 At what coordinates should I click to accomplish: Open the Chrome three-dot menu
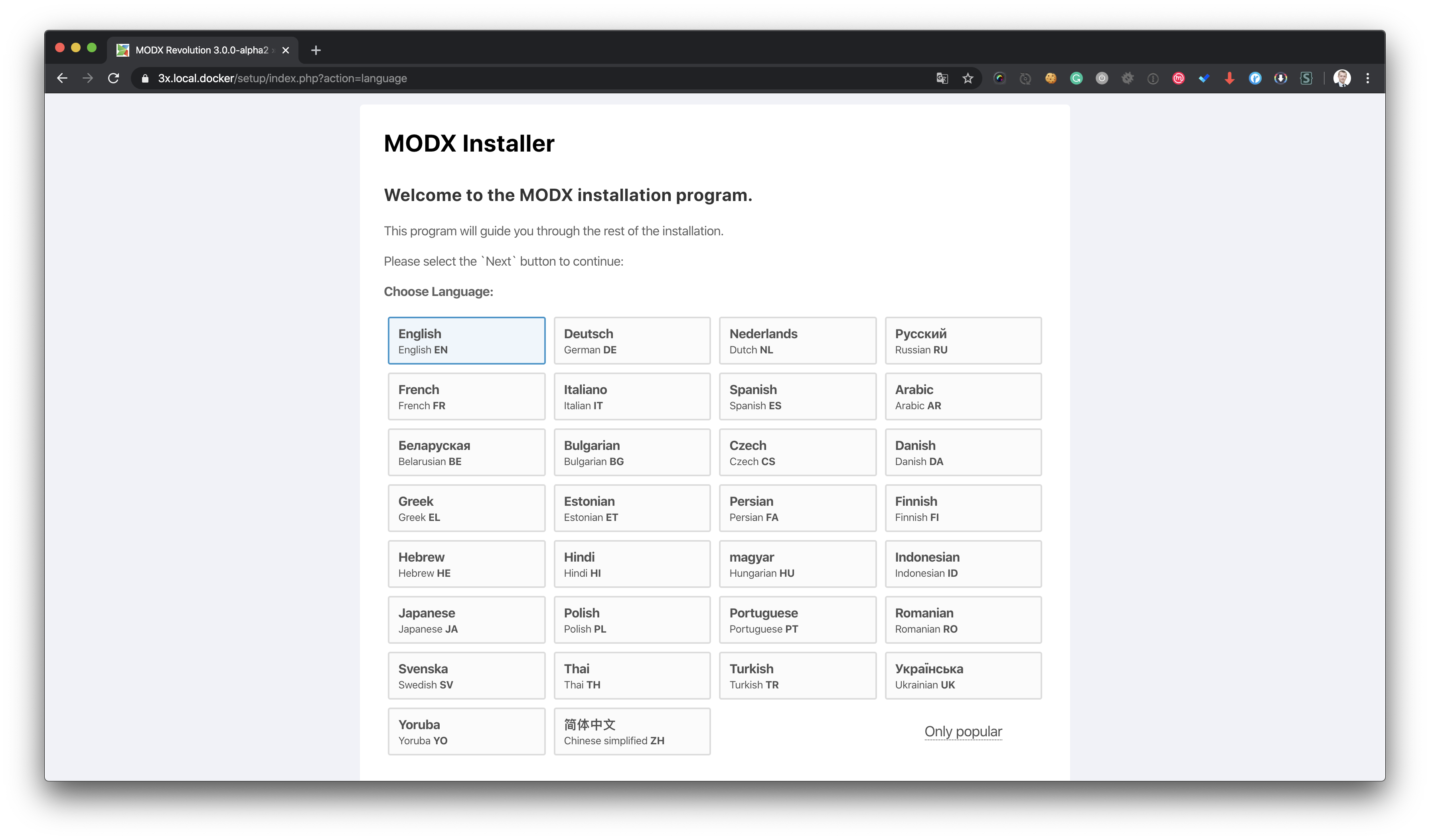pyautogui.click(x=1367, y=78)
